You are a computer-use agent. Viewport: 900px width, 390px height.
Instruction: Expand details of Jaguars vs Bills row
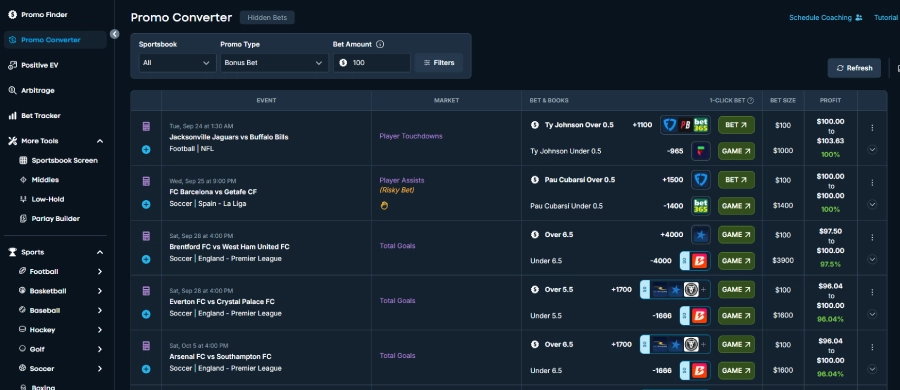[x=872, y=149]
